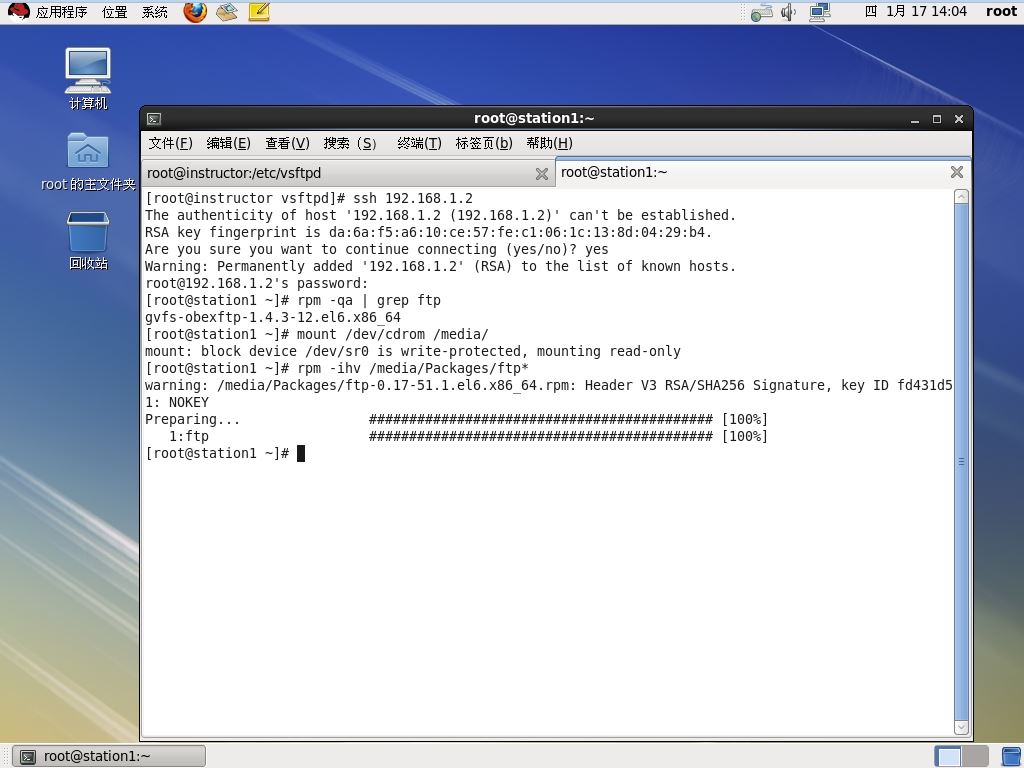
Task: Click the 'rpm -qa | grep ftp' command
Action: click(x=369, y=300)
